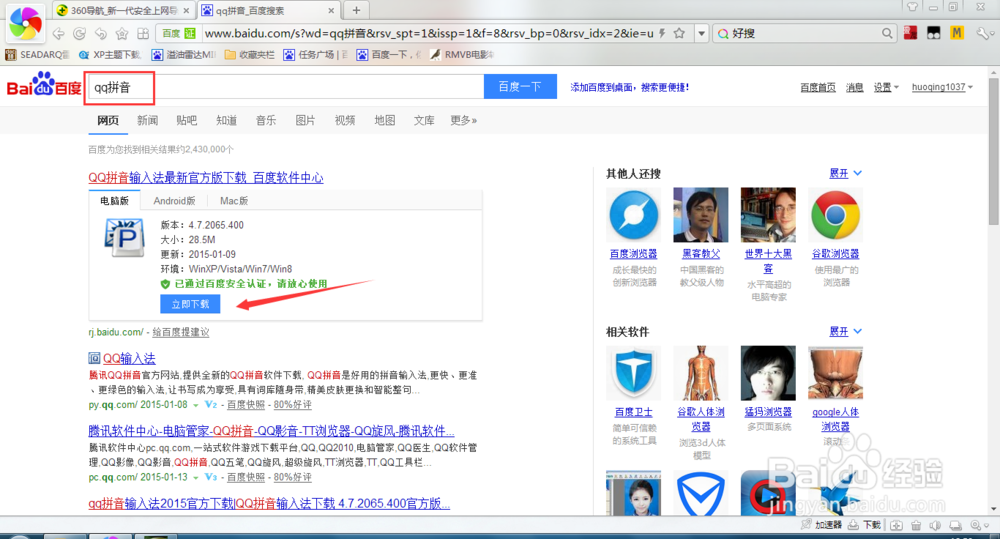Open the 收藏夹栏 bookmarks folder
Image resolution: width=1000 pixels, height=539 pixels.
coord(249,55)
